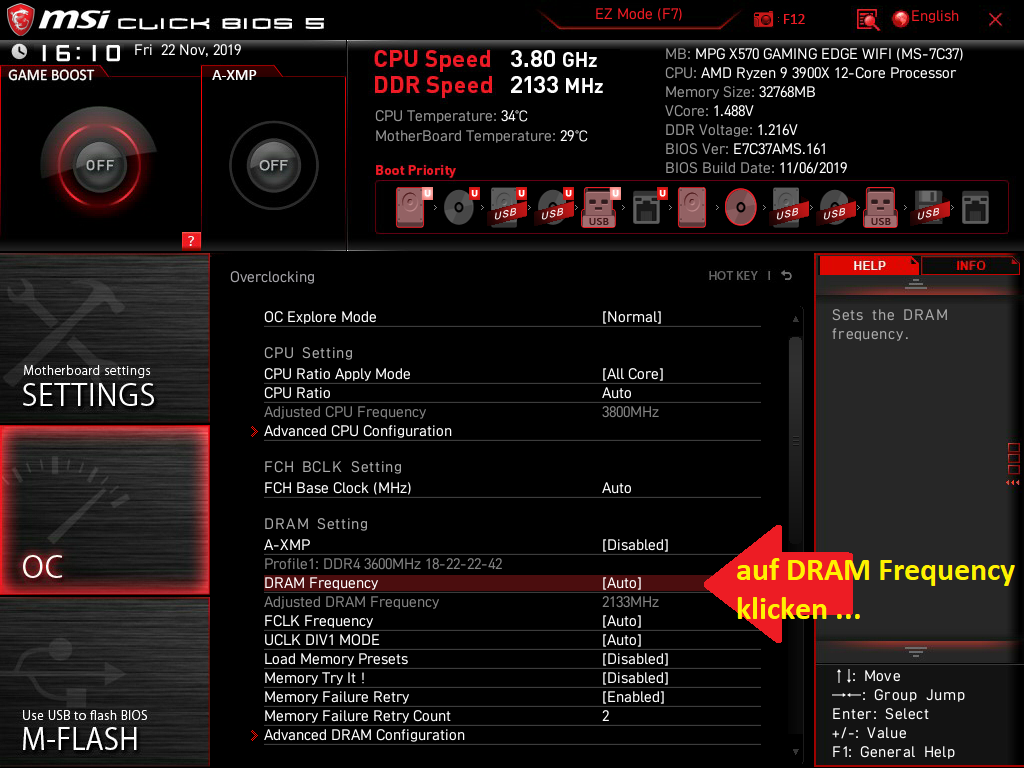
Task: Click the grip handle at top of help panel
Action: point(916,283)
